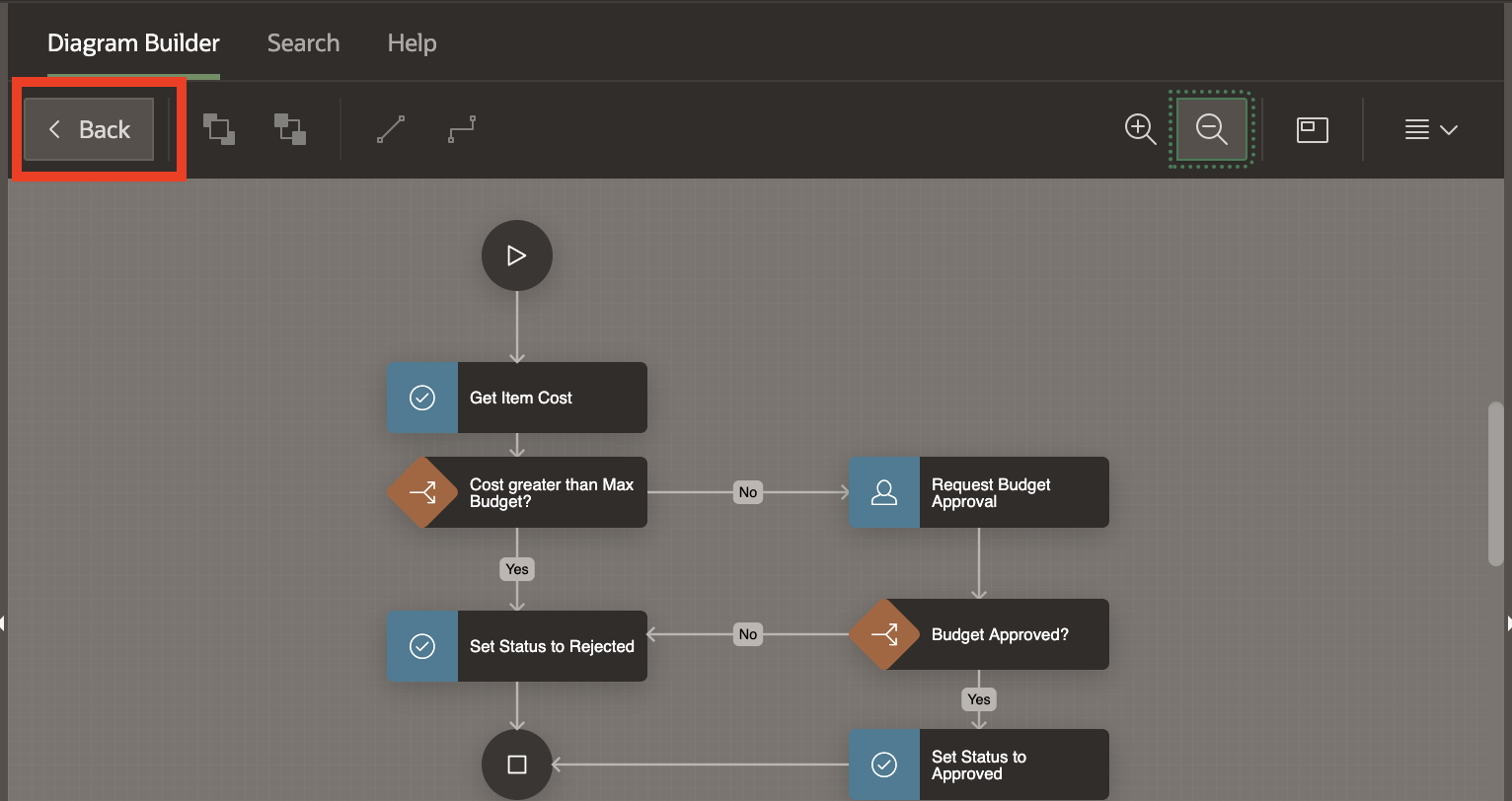Select the Get Item Cost activity
Screen dimensions: 1512x801
pos(517,398)
